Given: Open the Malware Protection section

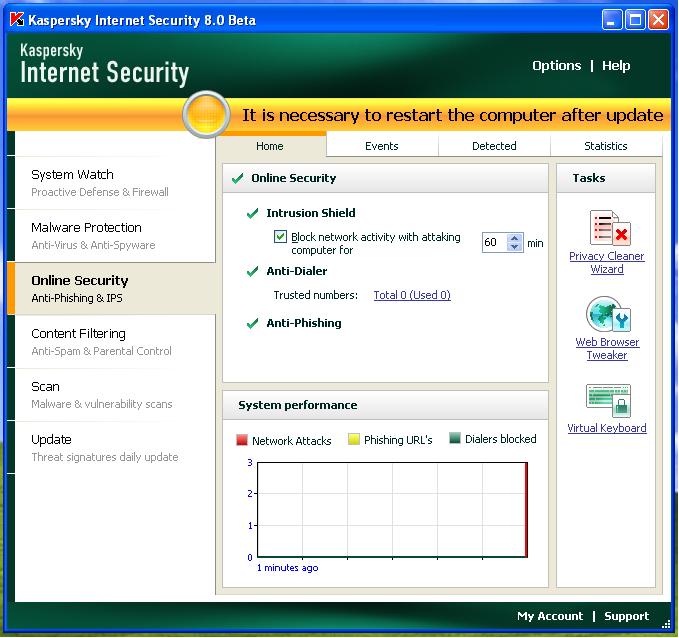Looking at the screenshot, I should pyautogui.click(x=115, y=236).
